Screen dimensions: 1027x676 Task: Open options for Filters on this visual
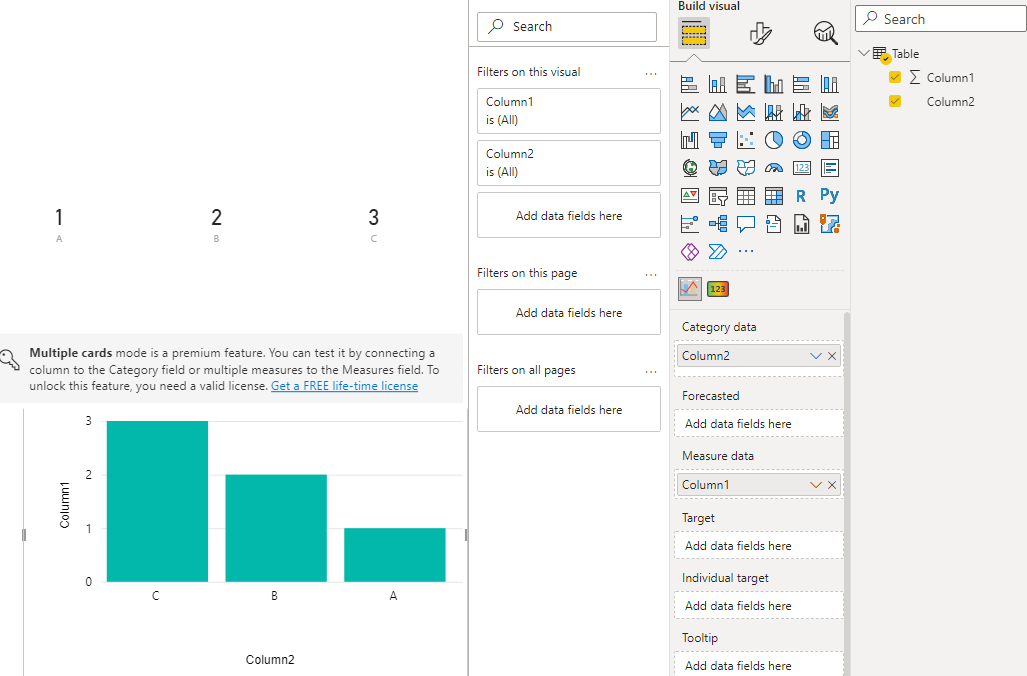(x=650, y=74)
